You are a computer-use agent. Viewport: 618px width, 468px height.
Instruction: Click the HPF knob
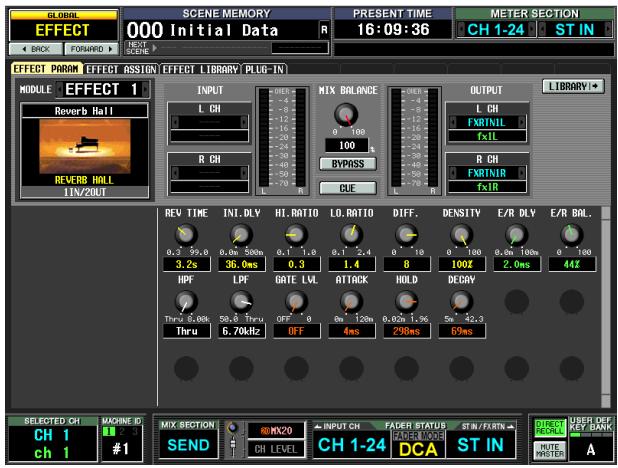pyautogui.click(x=186, y=302)
